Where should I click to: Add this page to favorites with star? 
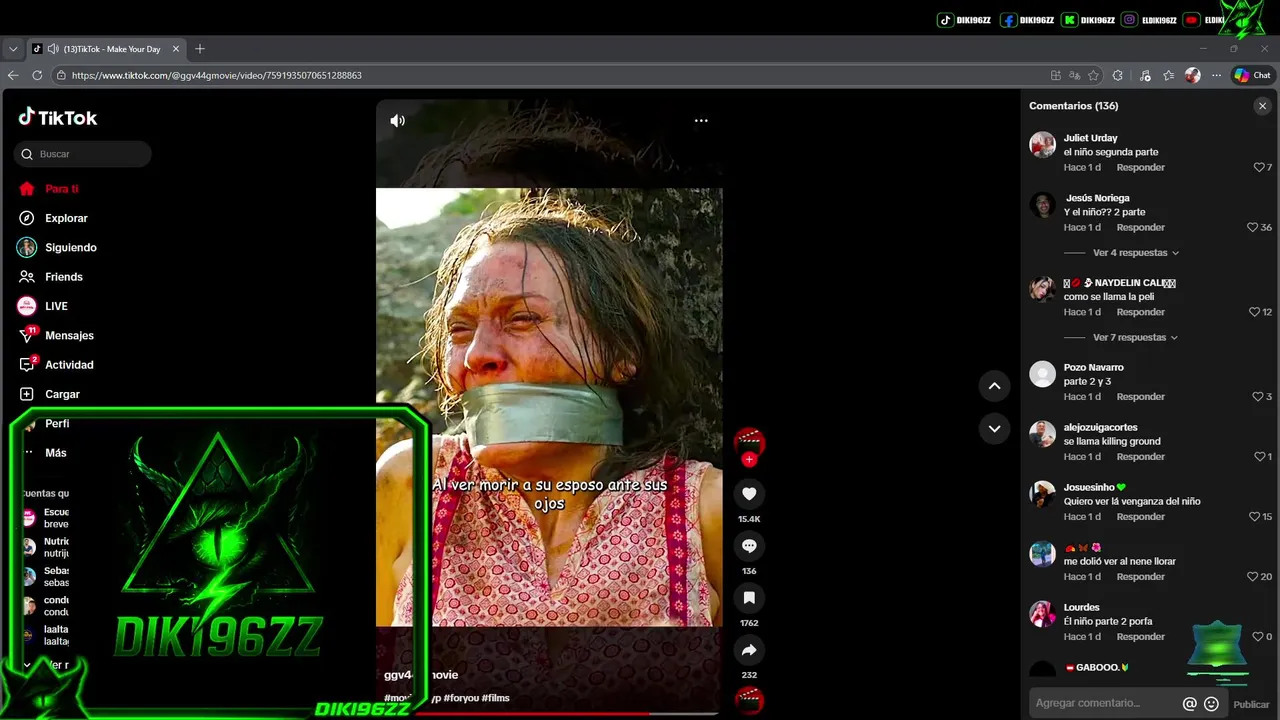[1094, 75]
